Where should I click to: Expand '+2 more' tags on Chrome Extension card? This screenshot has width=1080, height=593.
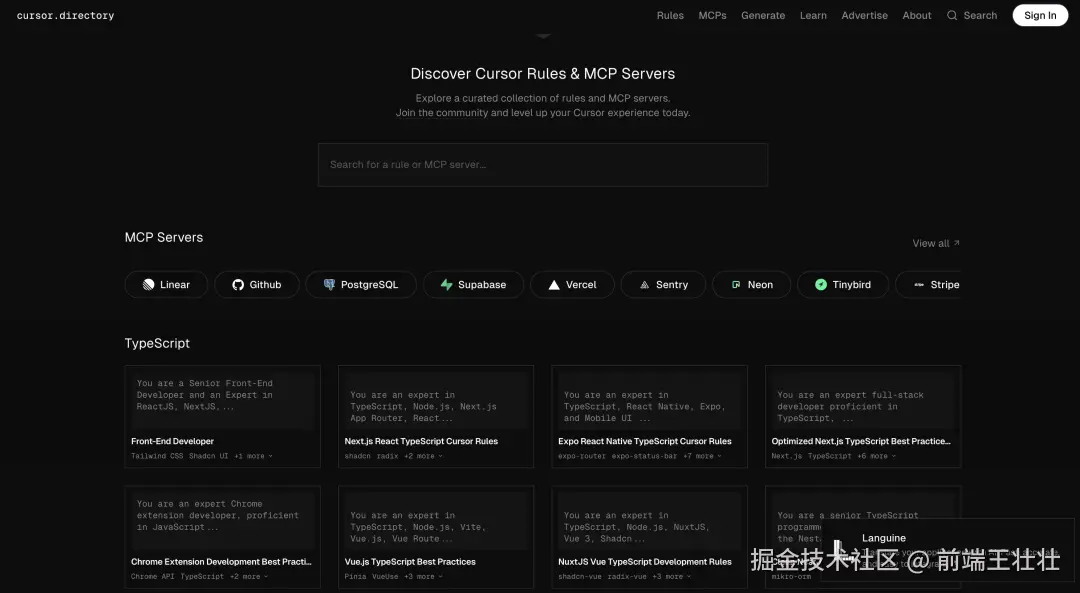pos(249,576)
